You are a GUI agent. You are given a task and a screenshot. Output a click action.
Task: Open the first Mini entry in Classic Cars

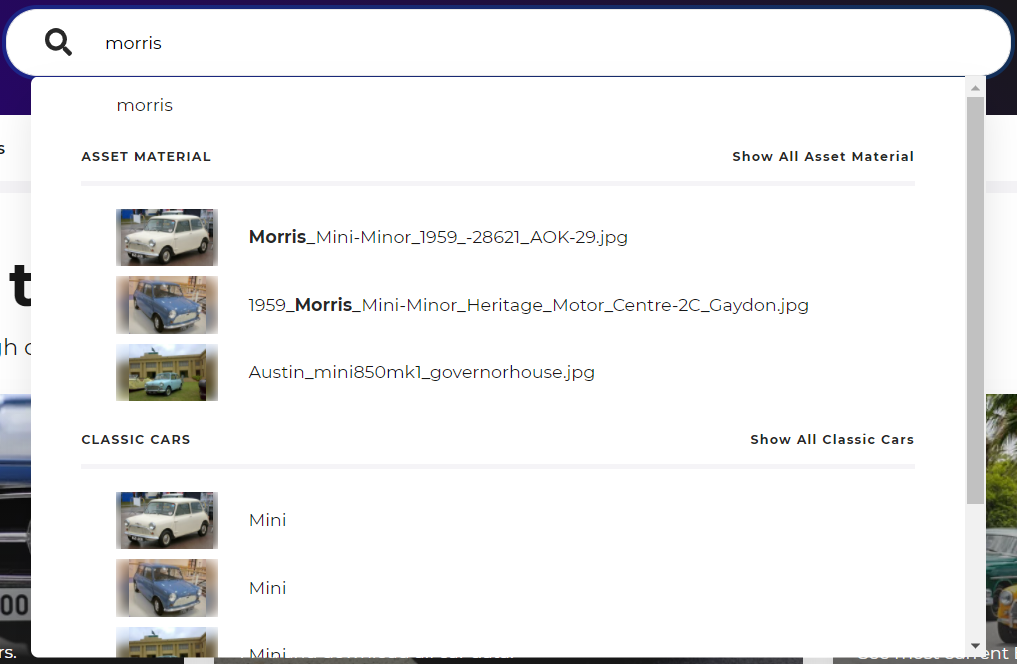[x=267, y=520]
